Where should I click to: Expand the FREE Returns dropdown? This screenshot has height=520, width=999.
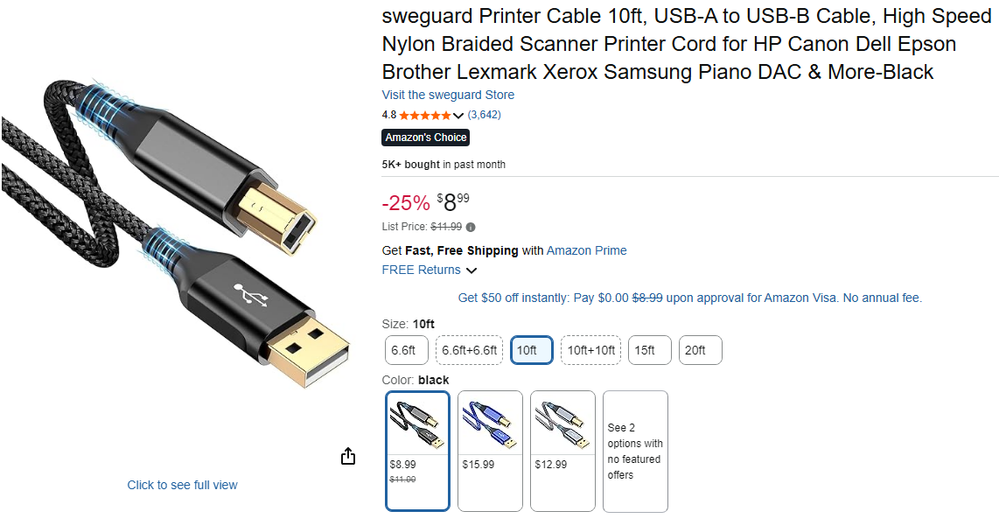(x=471, y=270)
